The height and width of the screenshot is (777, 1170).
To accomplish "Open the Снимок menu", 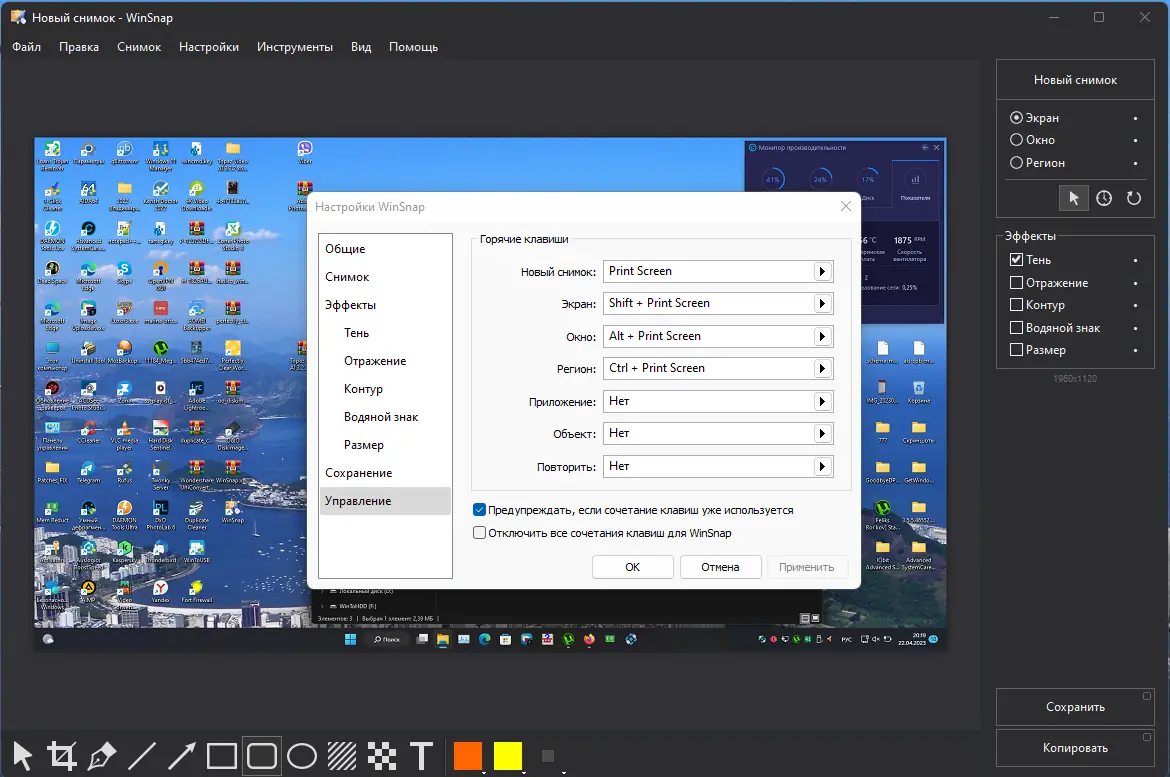I will point(139,47).
